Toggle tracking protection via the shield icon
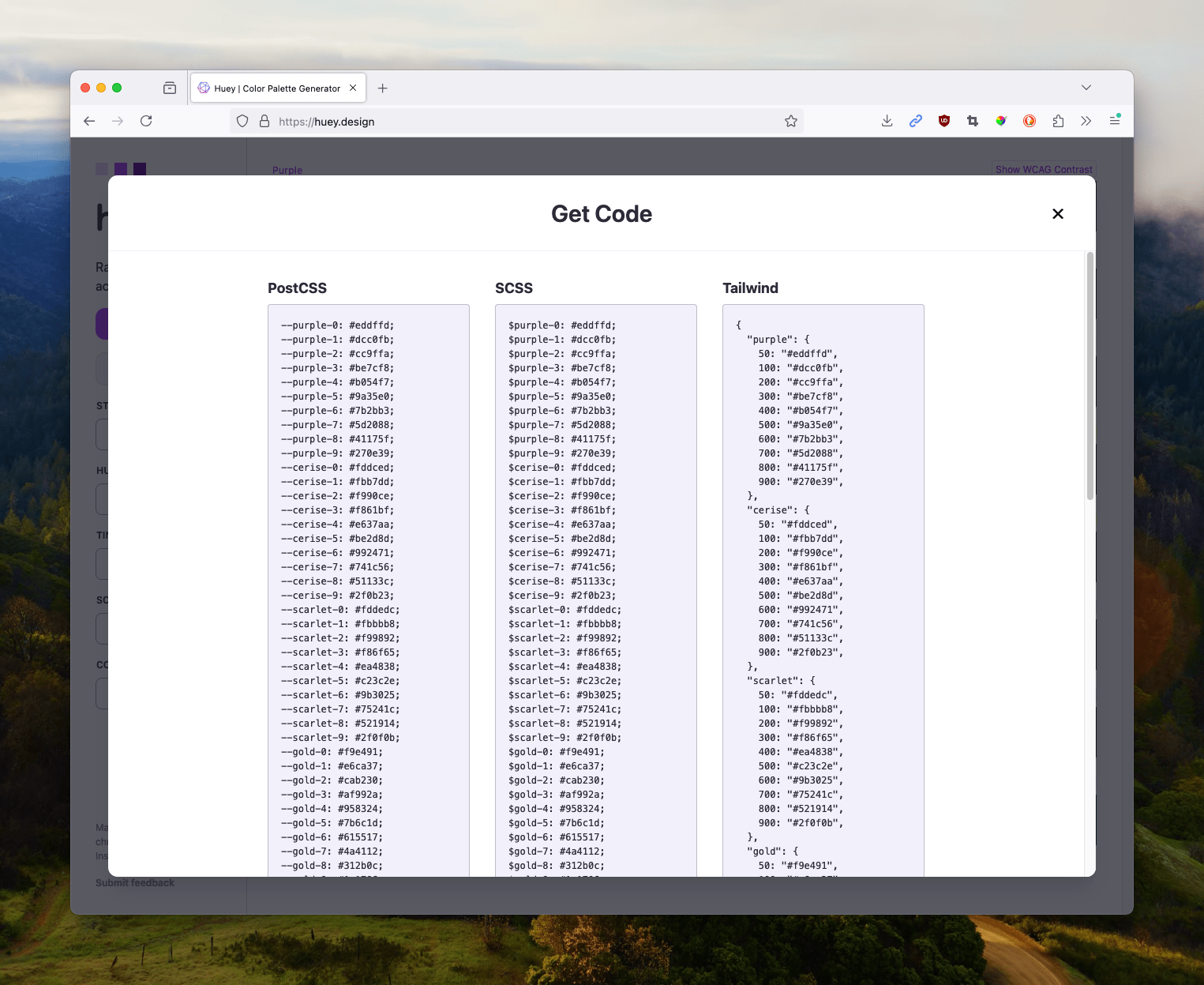The width and height of the screenshot is (1204, 985). 242,122
